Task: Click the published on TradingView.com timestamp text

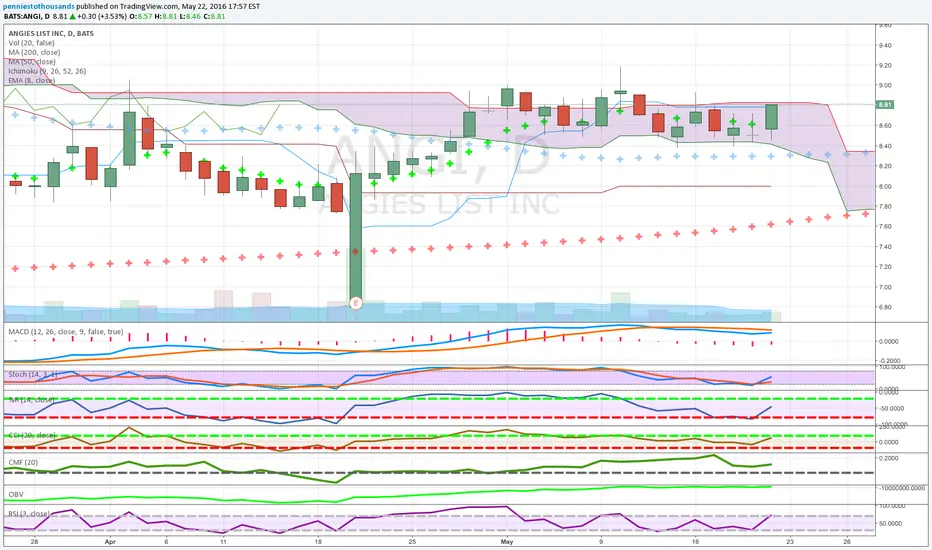Action: (x=168, y=7)
